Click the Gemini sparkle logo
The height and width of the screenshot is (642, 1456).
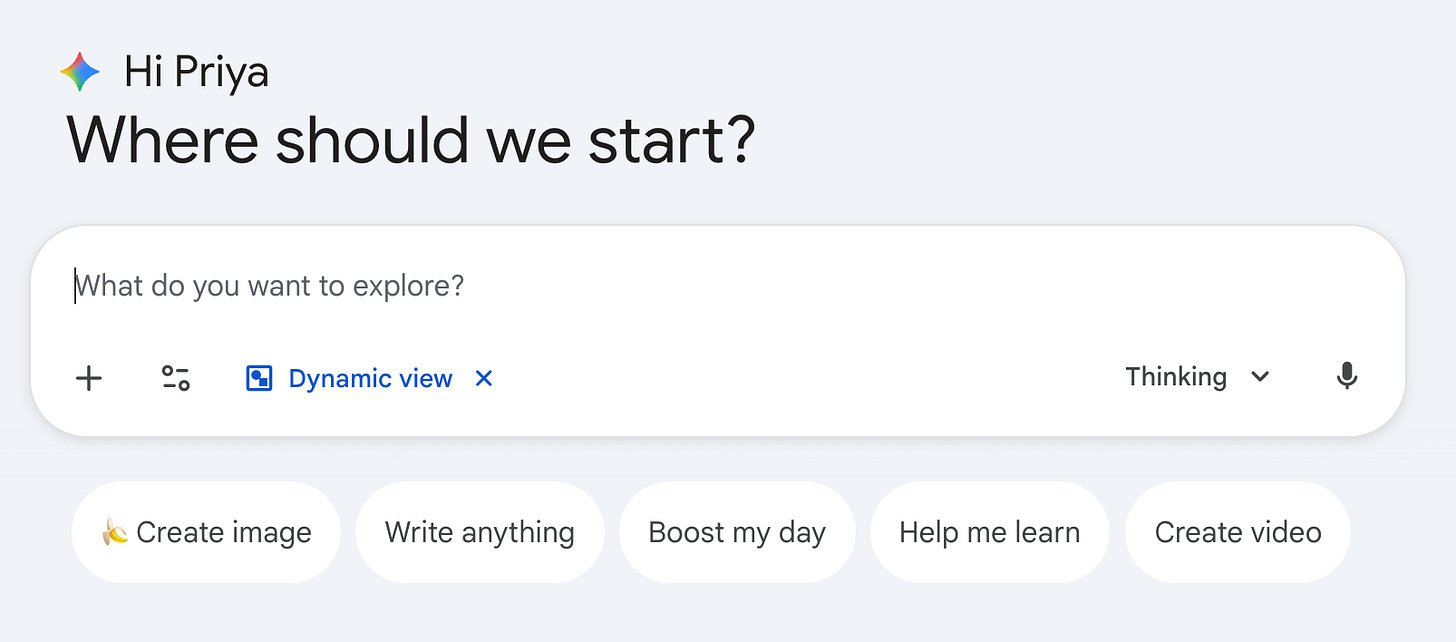coord(80,72)
